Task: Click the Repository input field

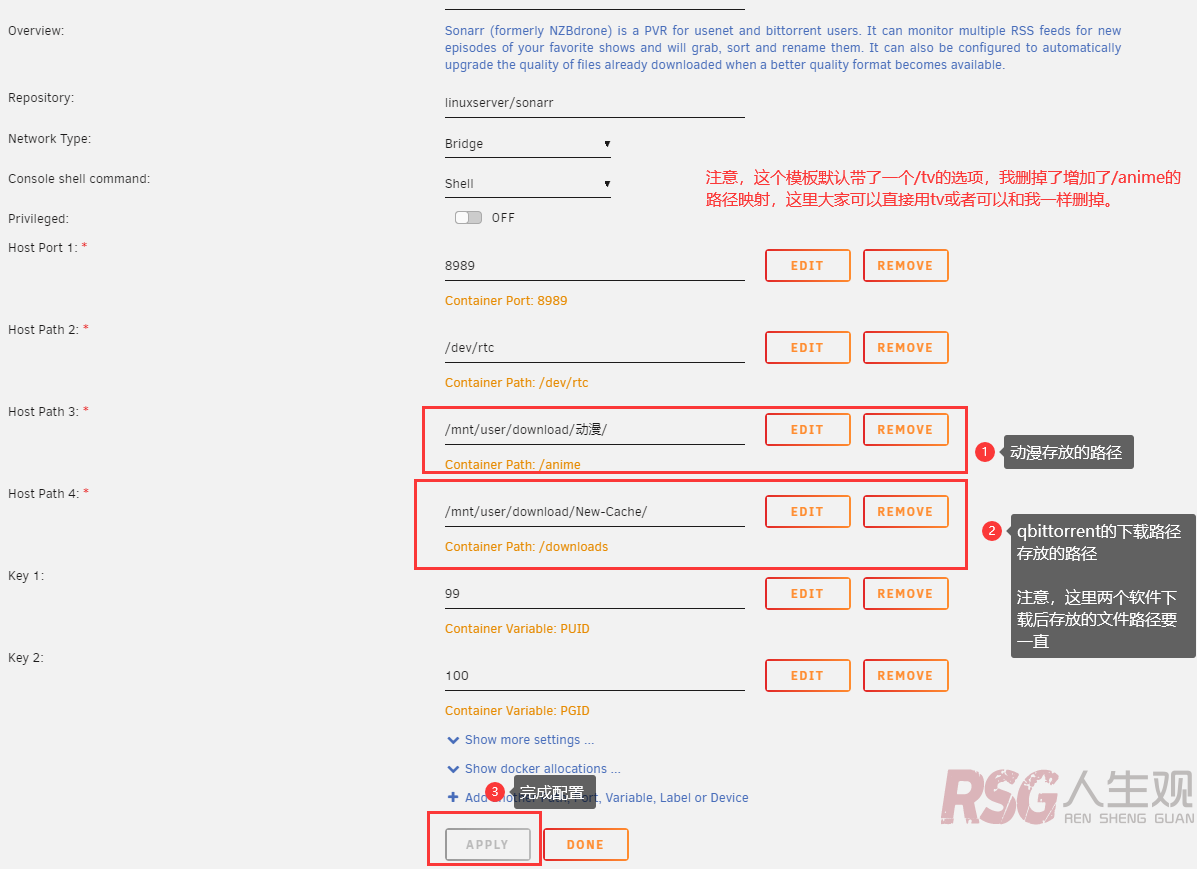Action: 594,103
